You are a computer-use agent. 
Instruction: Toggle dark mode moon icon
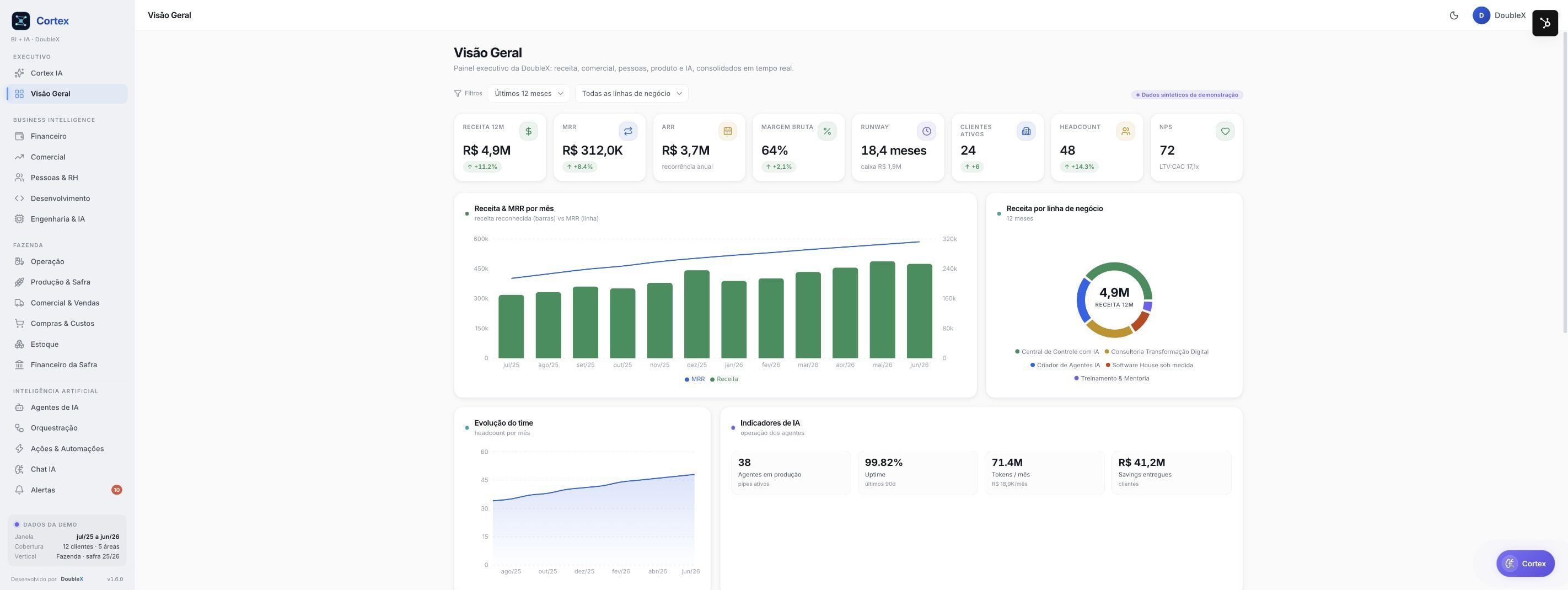coord(1453,15)
